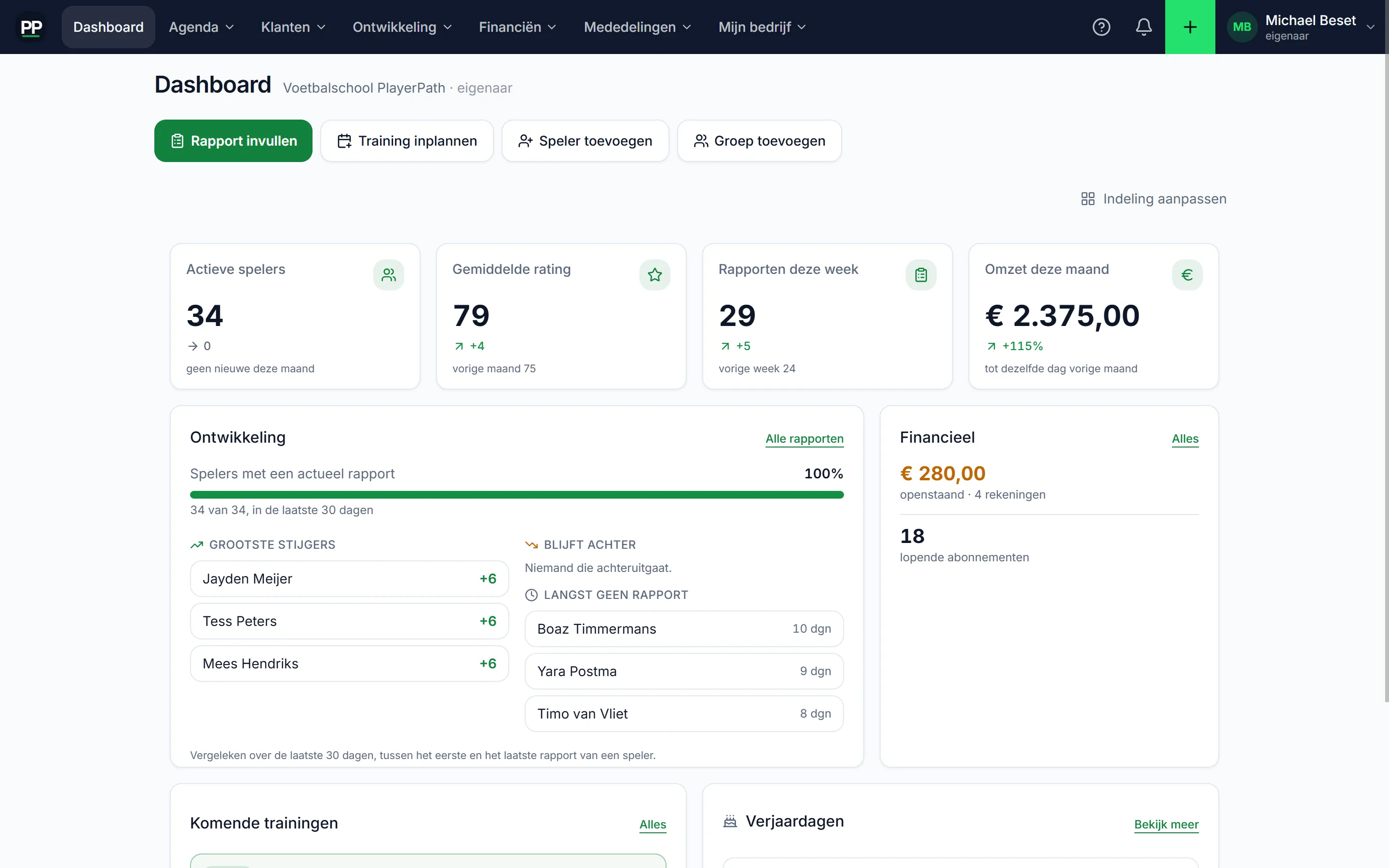Open the help question mark icon
1389x868 pixels.
click(1101, 27)
